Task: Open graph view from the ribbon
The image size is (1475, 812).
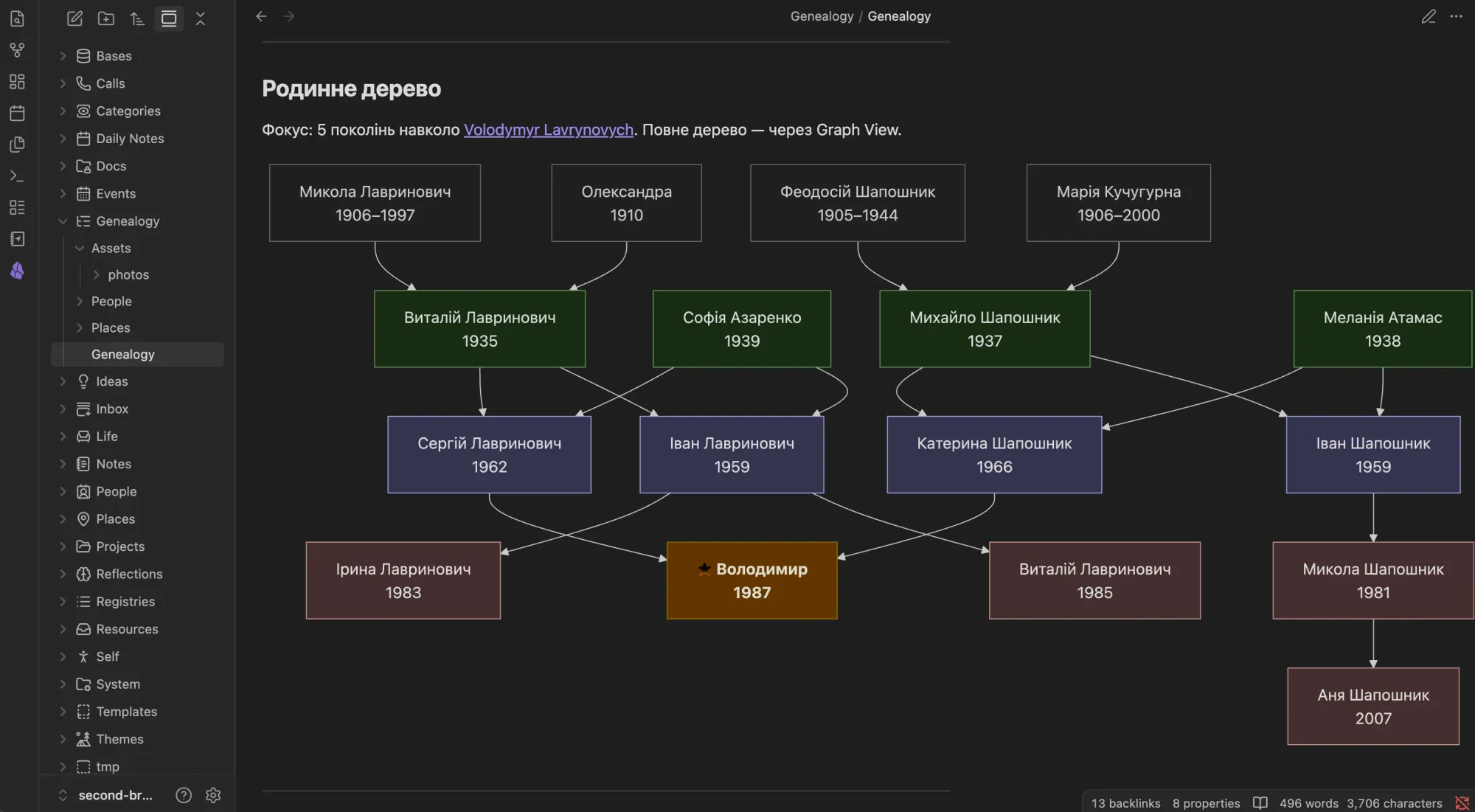Action: coord(17,50)
